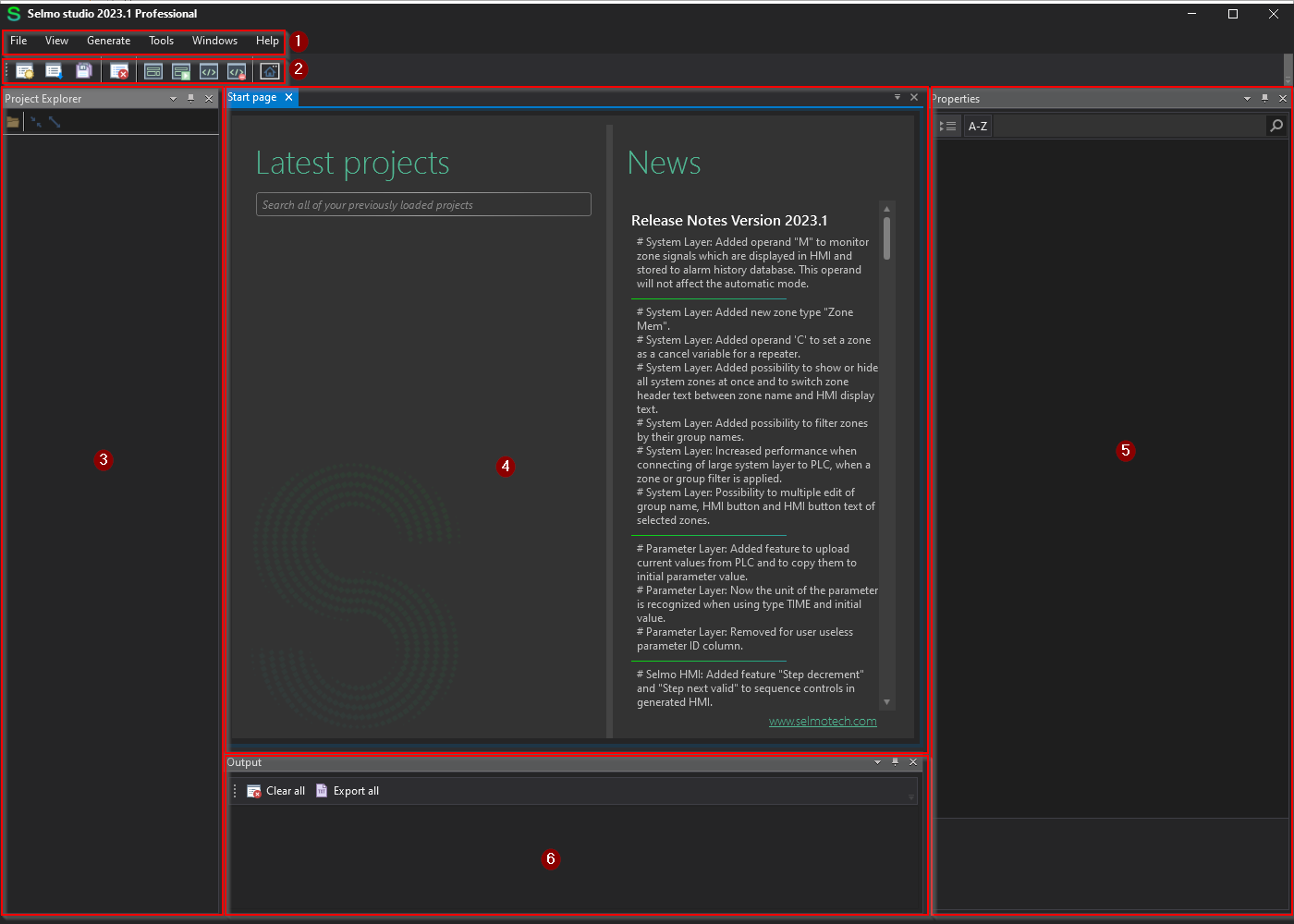Open document tabs list dropdown arrow
Screen dimensions: 1294x924
(x=897, y=97)
